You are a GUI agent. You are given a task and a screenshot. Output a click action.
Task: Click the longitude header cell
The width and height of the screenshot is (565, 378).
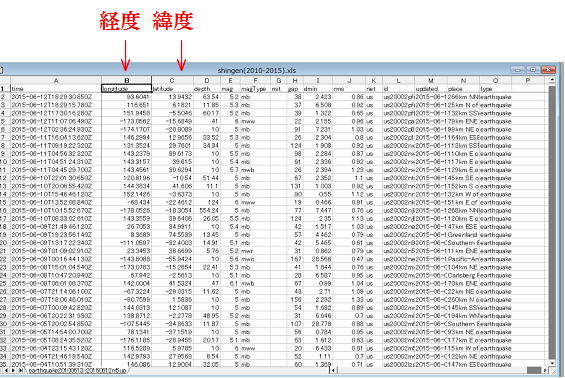click(126, 89)
